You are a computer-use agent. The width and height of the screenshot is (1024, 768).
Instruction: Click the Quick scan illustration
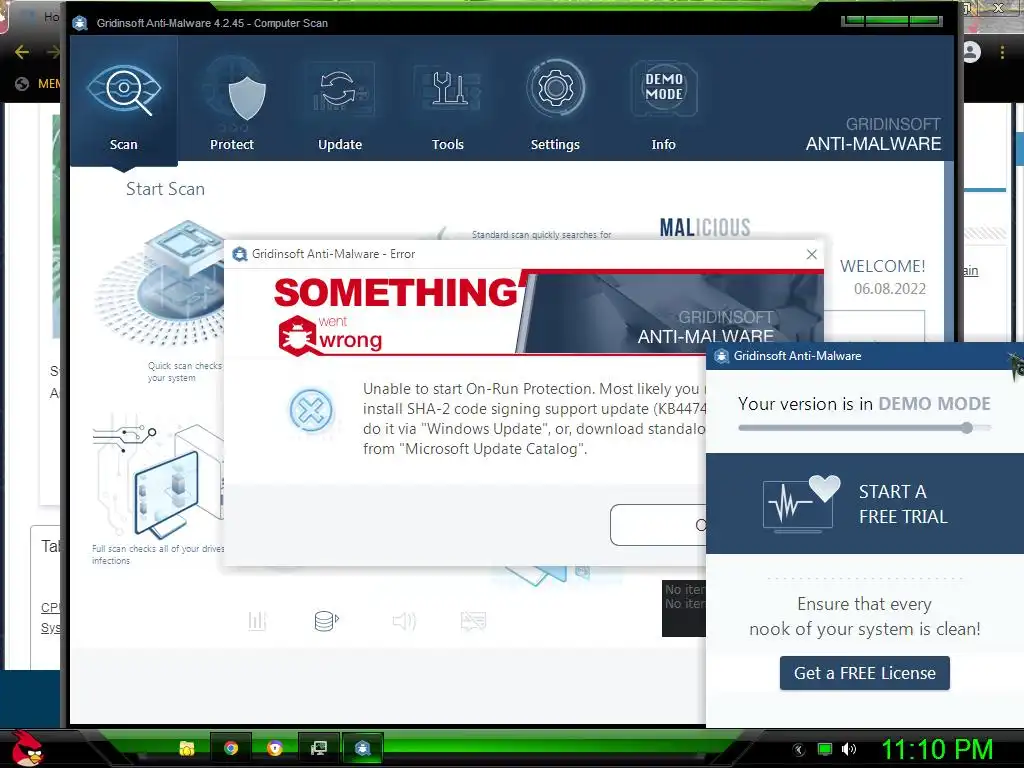(162, 284)
